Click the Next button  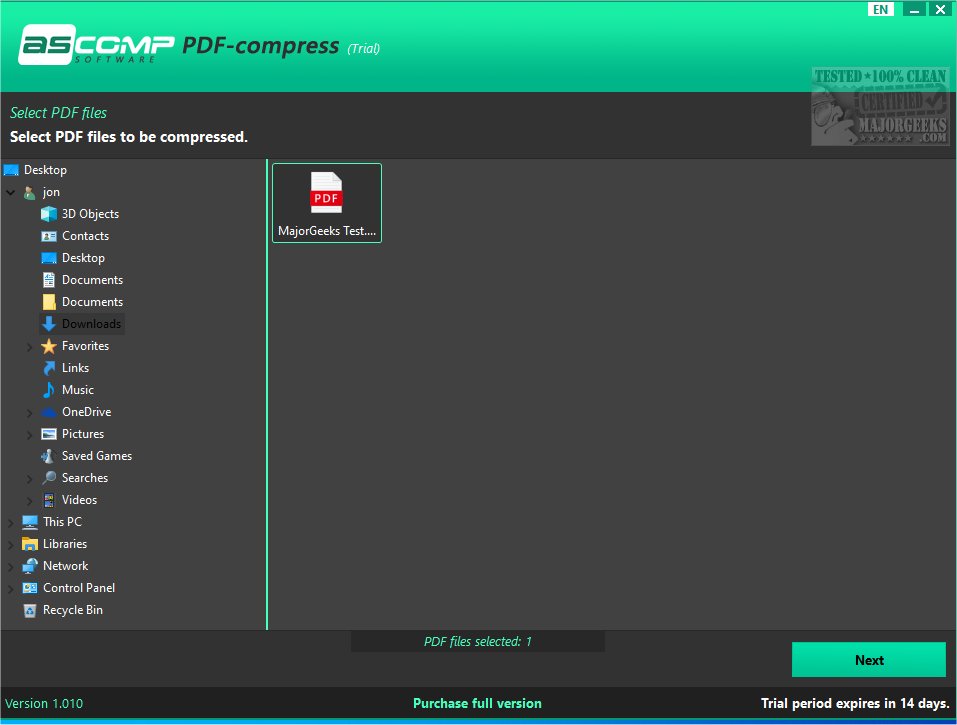pyautogui.click(x=868, y=659)
